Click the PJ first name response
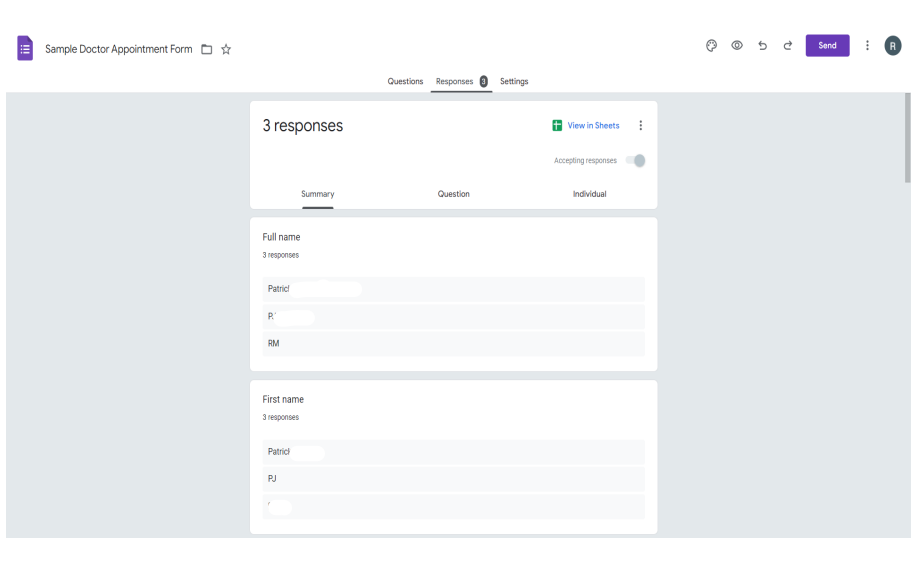917x583 pixels. click(453, 478)
